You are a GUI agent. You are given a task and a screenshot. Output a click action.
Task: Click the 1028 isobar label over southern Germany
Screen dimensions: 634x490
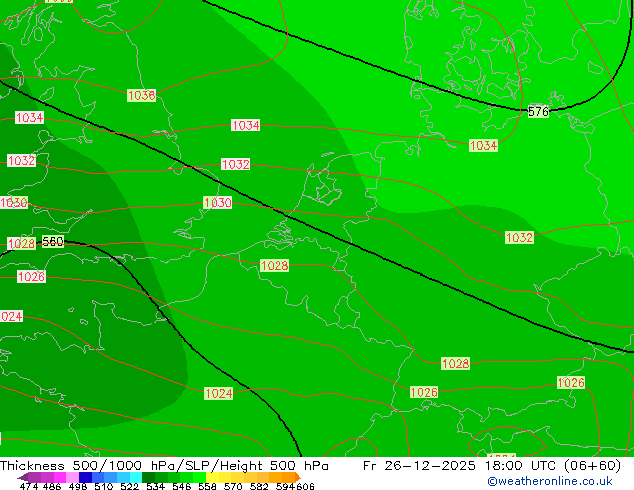(x=455, y=363)
